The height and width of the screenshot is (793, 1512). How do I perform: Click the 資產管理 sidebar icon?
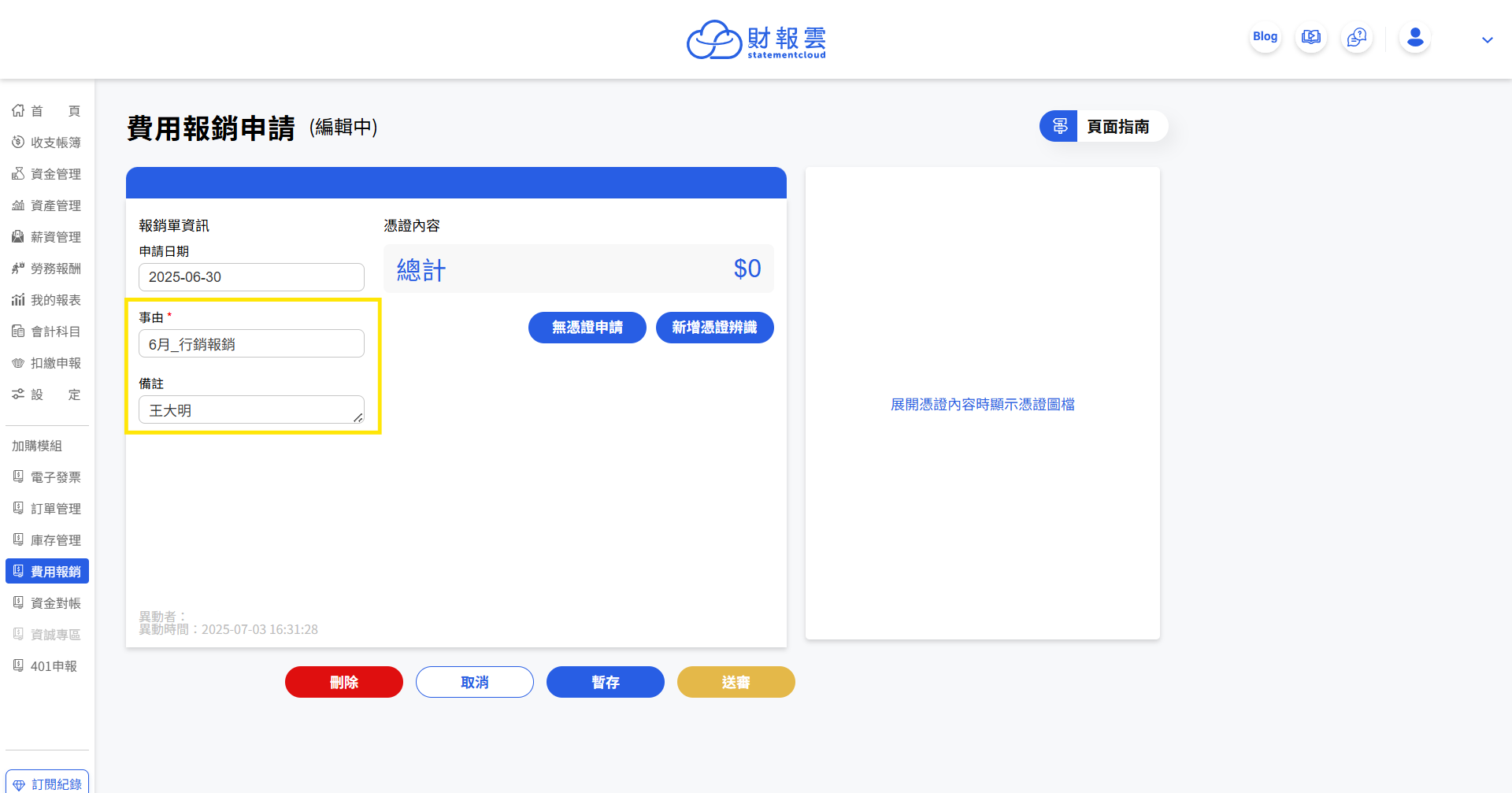point(18,205)
